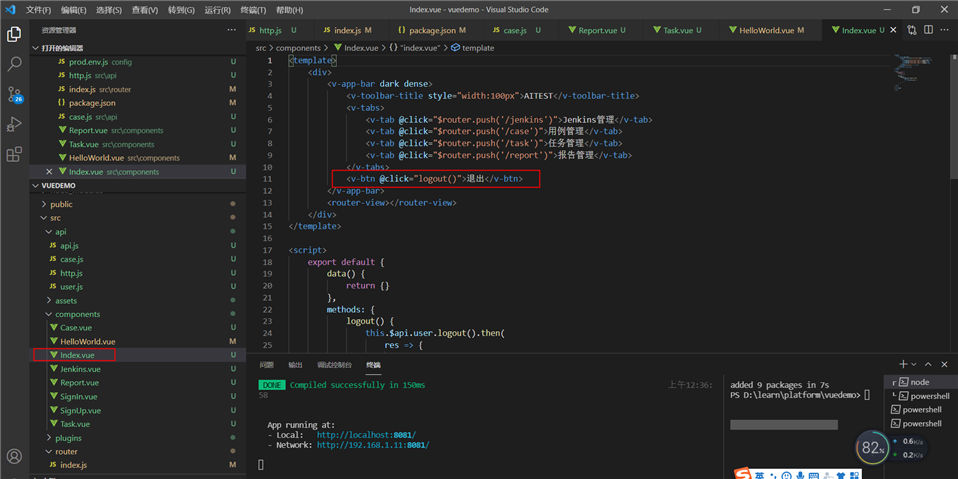958x479 pixels.
Task: Open the Extensions view icon
Action: pyautogui.click(x=13, y=155)
